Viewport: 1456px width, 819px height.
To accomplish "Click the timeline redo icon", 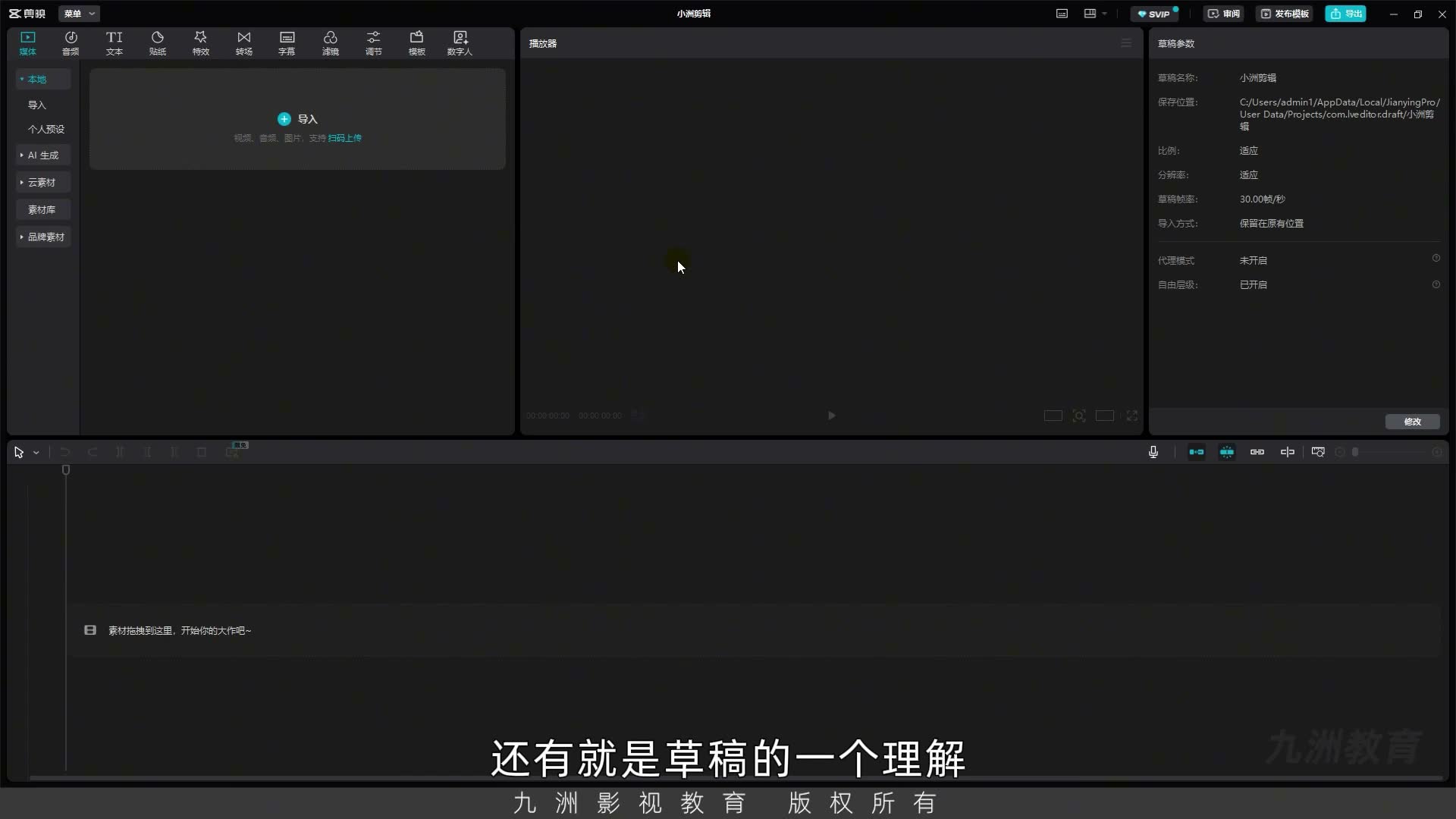I will (x=93, y=453).
